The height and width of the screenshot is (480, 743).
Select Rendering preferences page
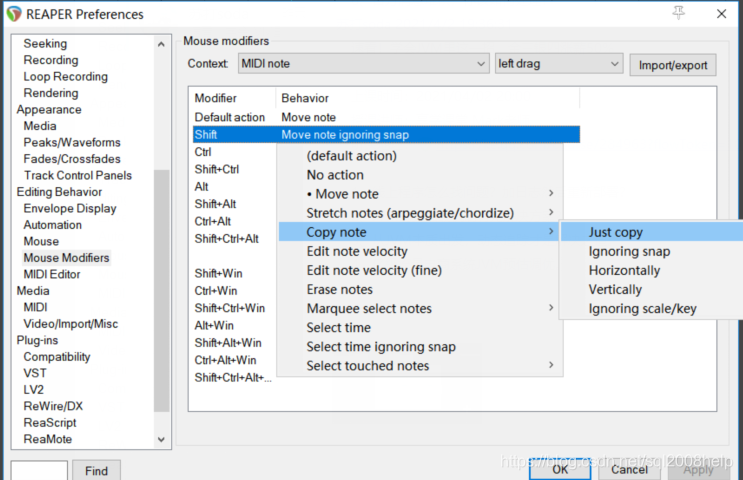click(51, 93)
